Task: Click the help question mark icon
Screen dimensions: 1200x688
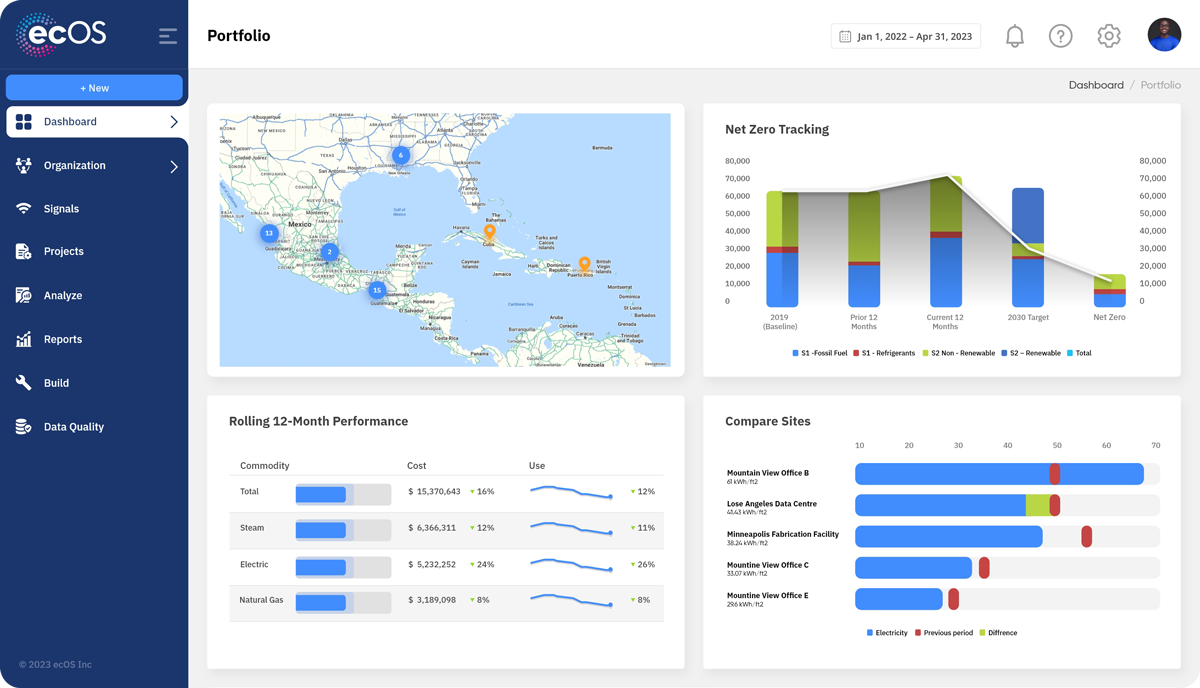Action: (1060, 36)
